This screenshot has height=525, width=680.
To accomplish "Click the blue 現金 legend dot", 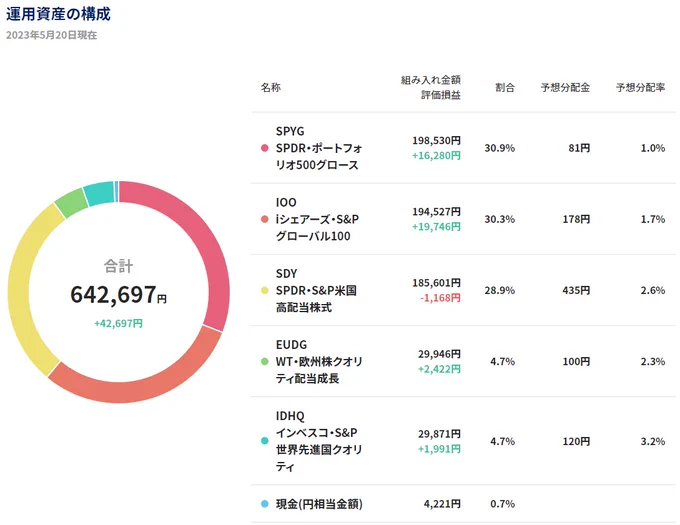I will point(265,504).
